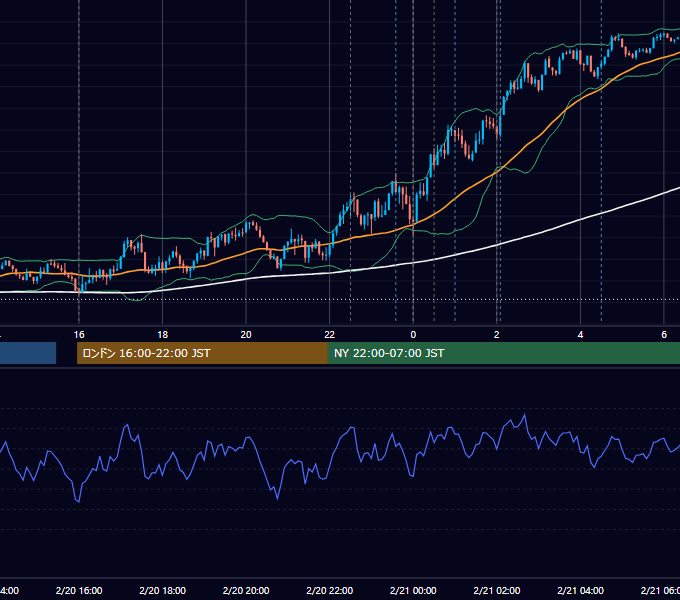Click the 2/21 02:00 date label

click(x=497, y=590)
